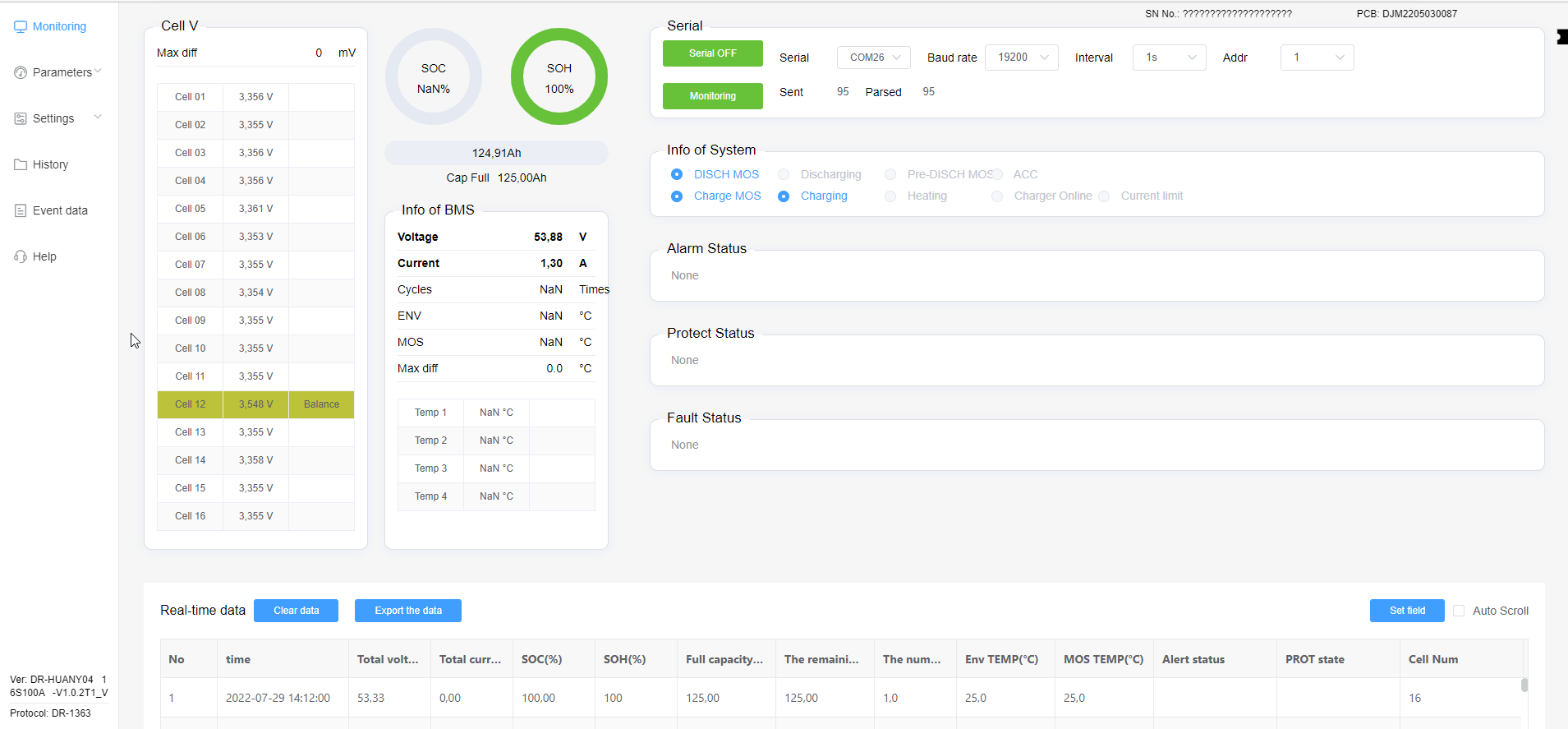Screen dimensions: 1568x729
Task: Click the Set field button
Action: (x=1407, y=611)
